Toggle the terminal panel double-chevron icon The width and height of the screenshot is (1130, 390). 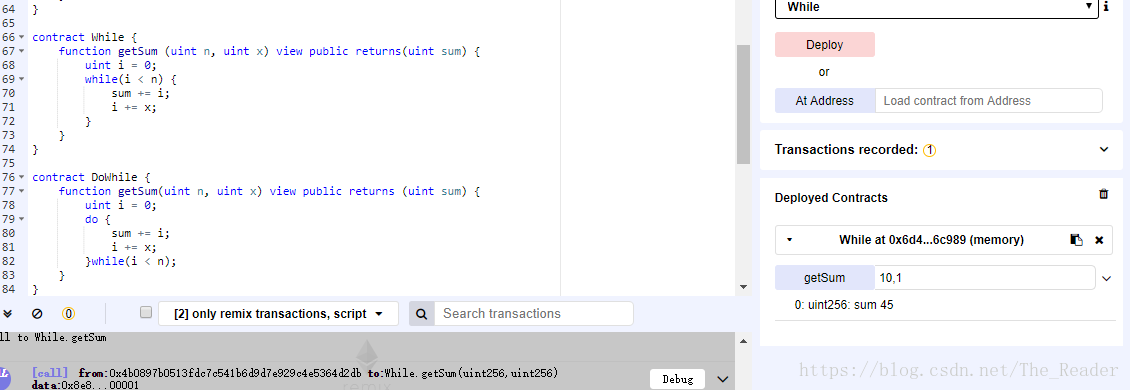[x=7, y=314]
